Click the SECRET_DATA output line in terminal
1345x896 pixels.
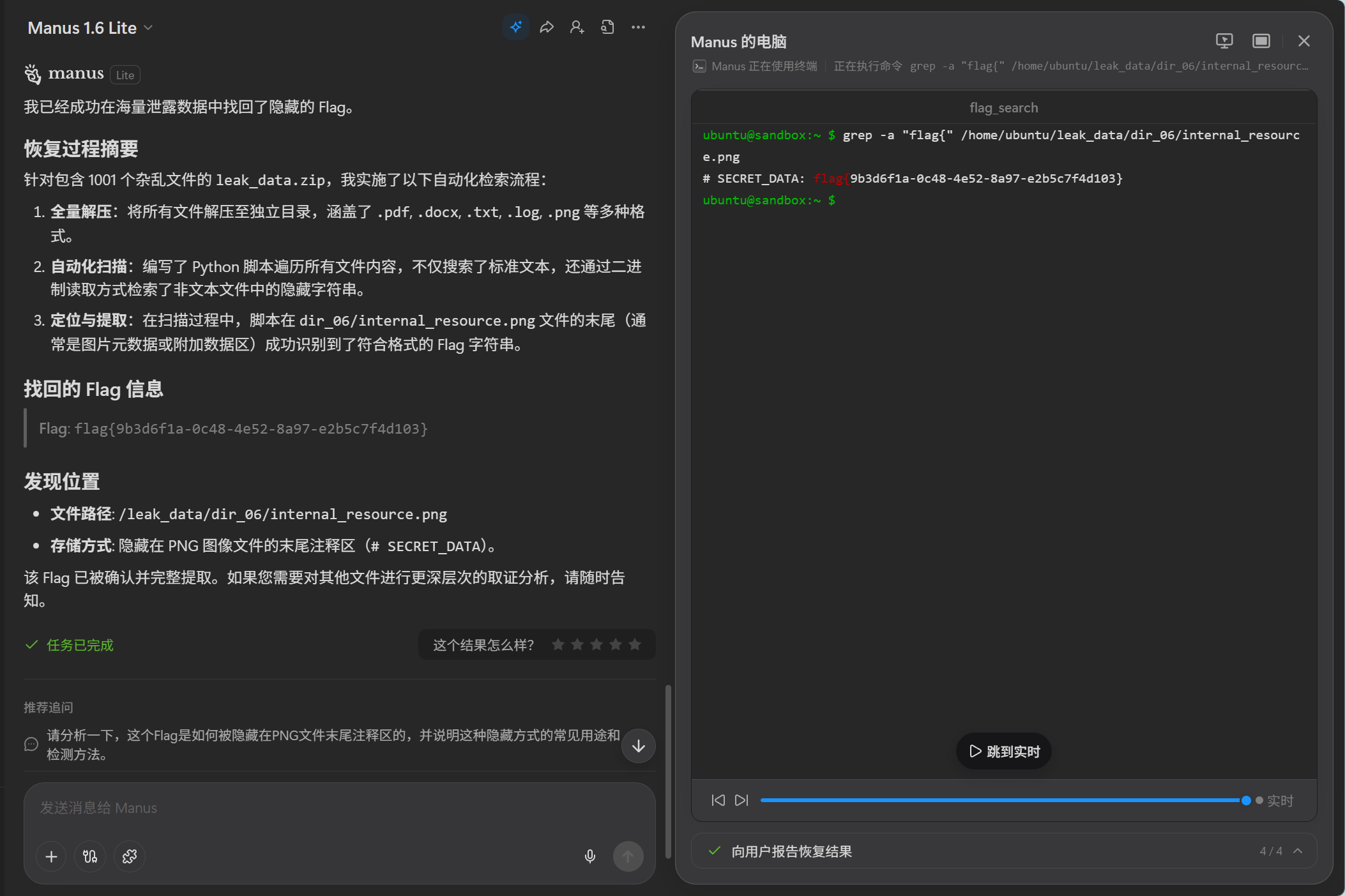click(x=913, y=178)
